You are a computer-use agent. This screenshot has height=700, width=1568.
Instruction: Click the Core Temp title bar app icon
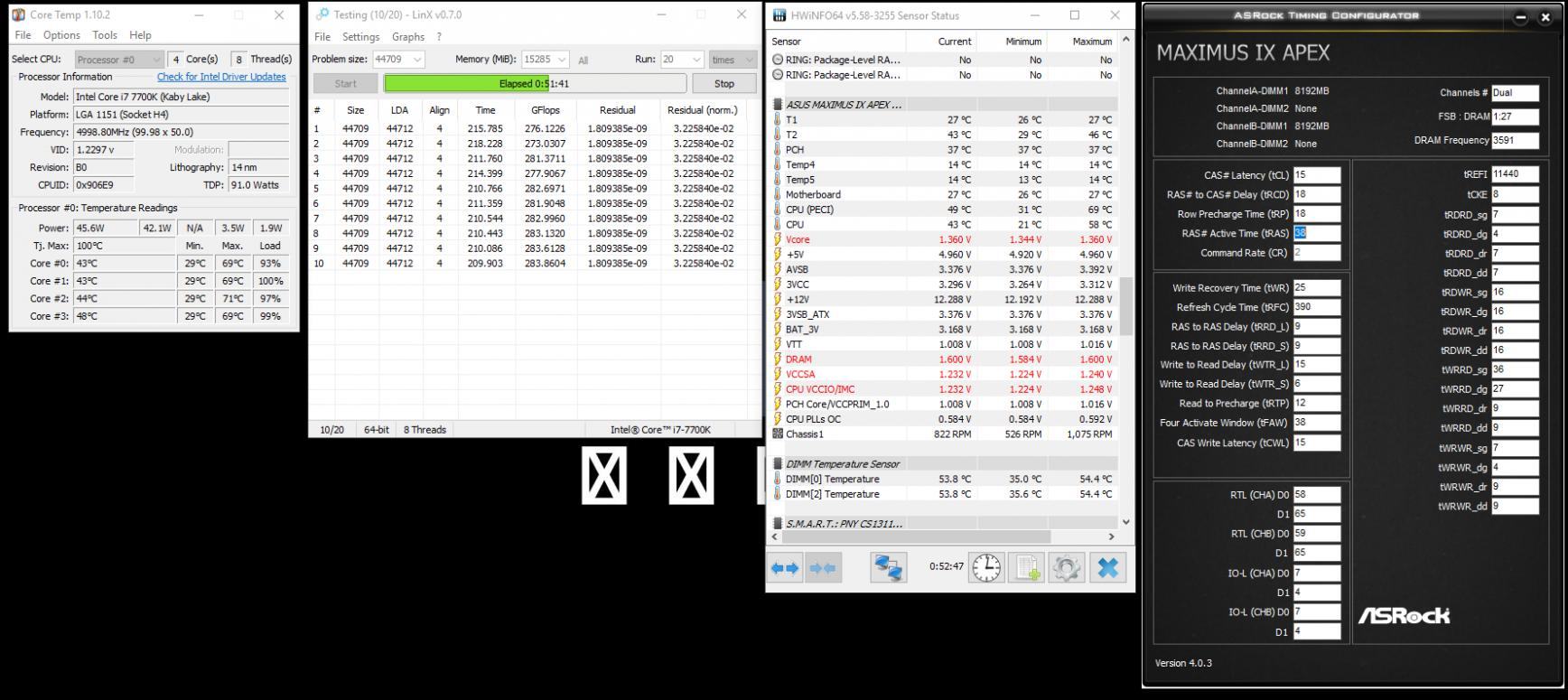[19, 15]
